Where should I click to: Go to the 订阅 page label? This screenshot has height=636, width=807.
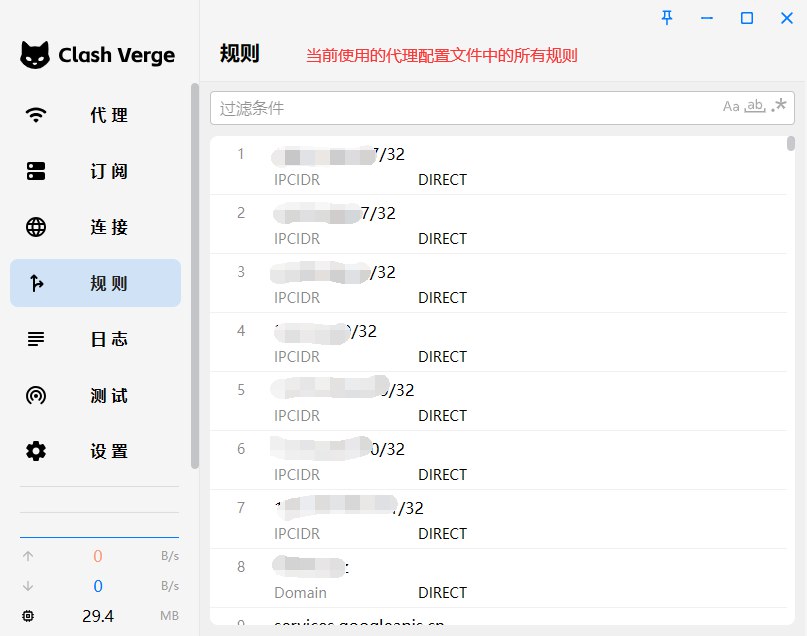click(109, 171)
